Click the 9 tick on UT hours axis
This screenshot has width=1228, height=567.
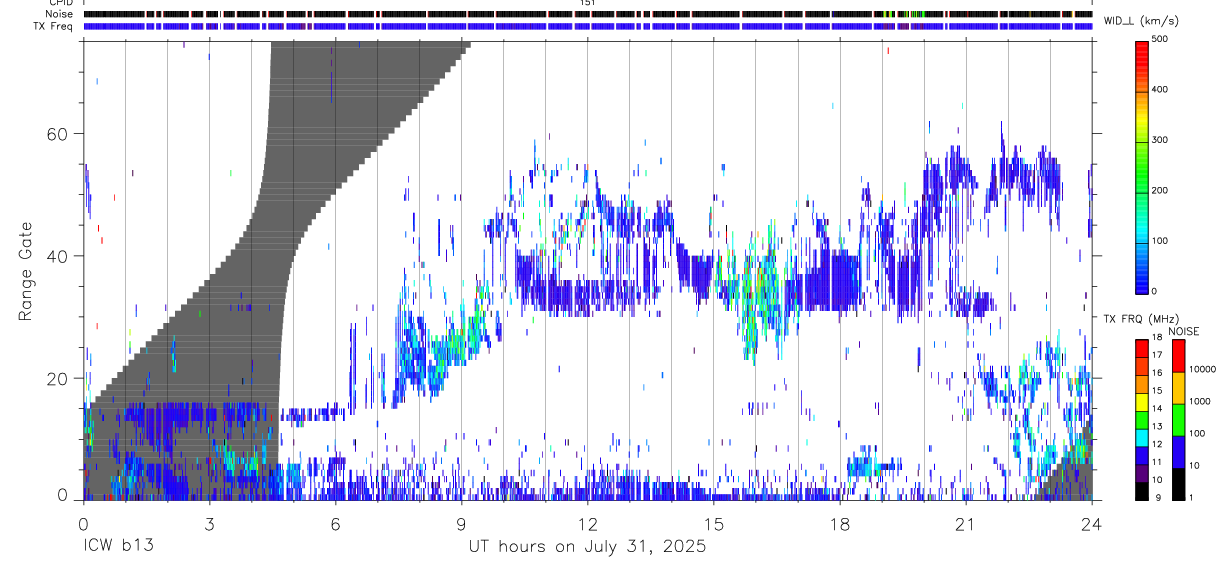click(x=461, y=524)
